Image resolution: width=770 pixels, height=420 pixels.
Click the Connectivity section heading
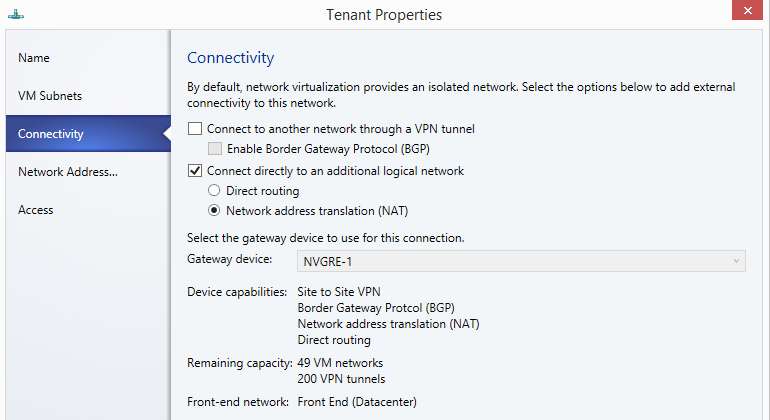(230, 58)
